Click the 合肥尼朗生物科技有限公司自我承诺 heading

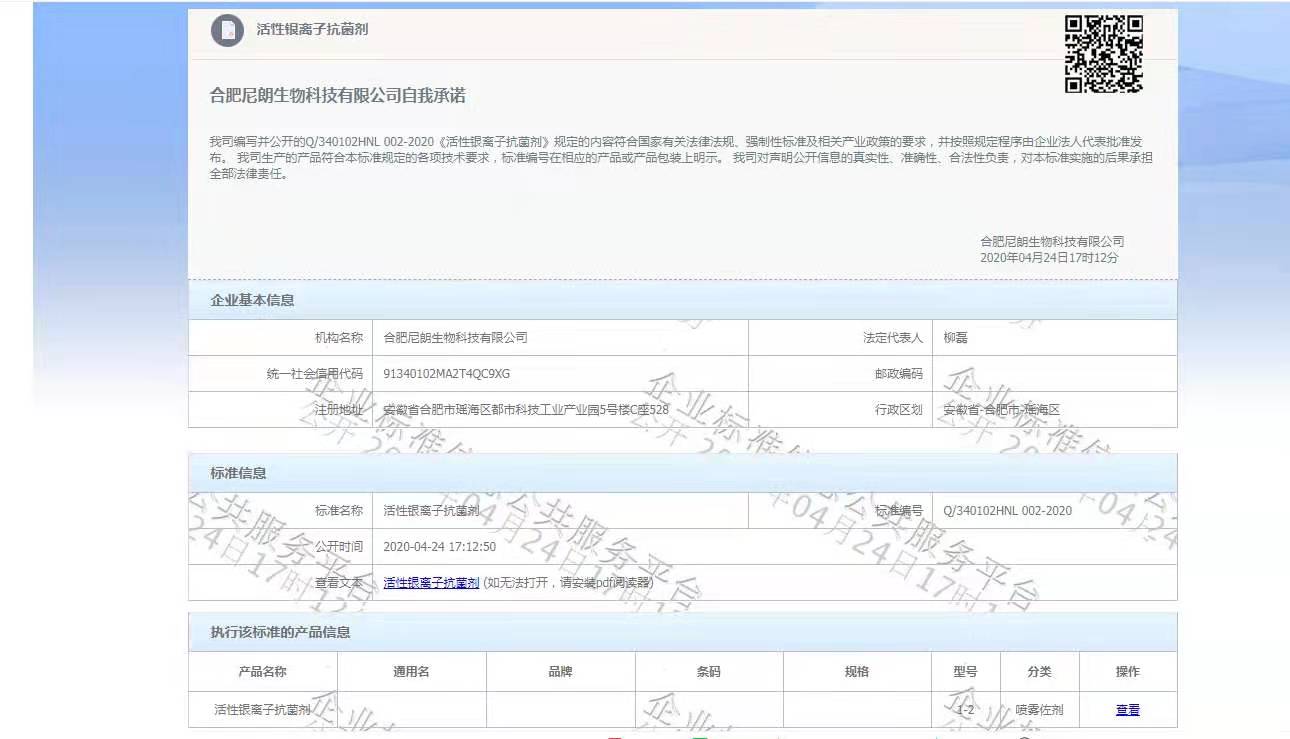tap(337, 96)
